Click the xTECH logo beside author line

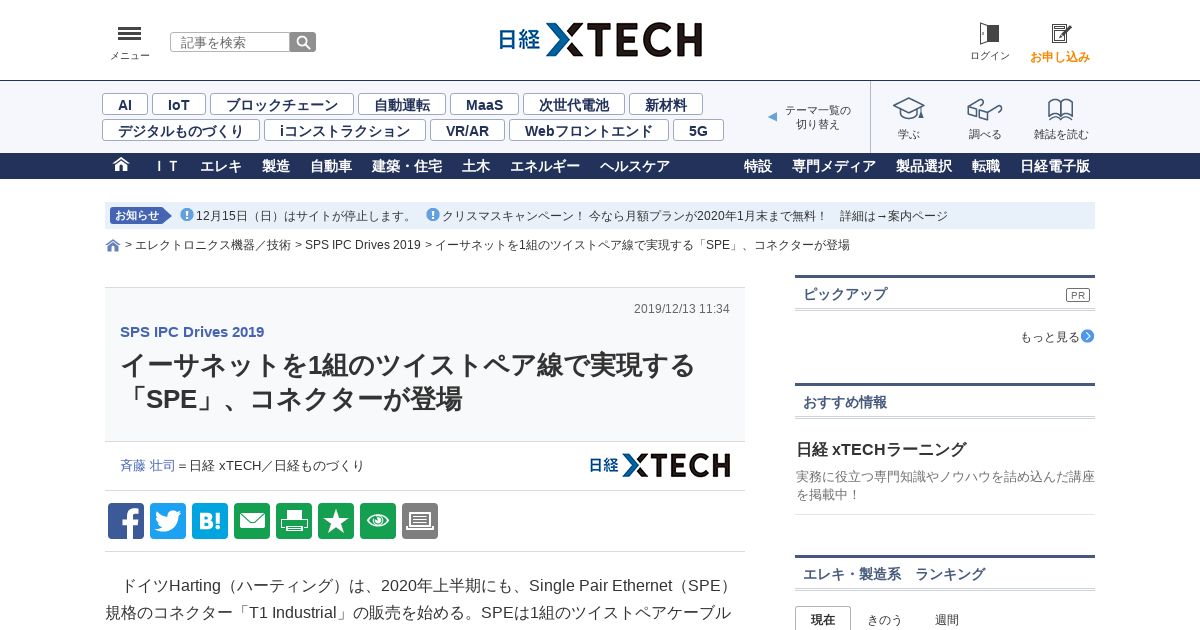point(659,465)
